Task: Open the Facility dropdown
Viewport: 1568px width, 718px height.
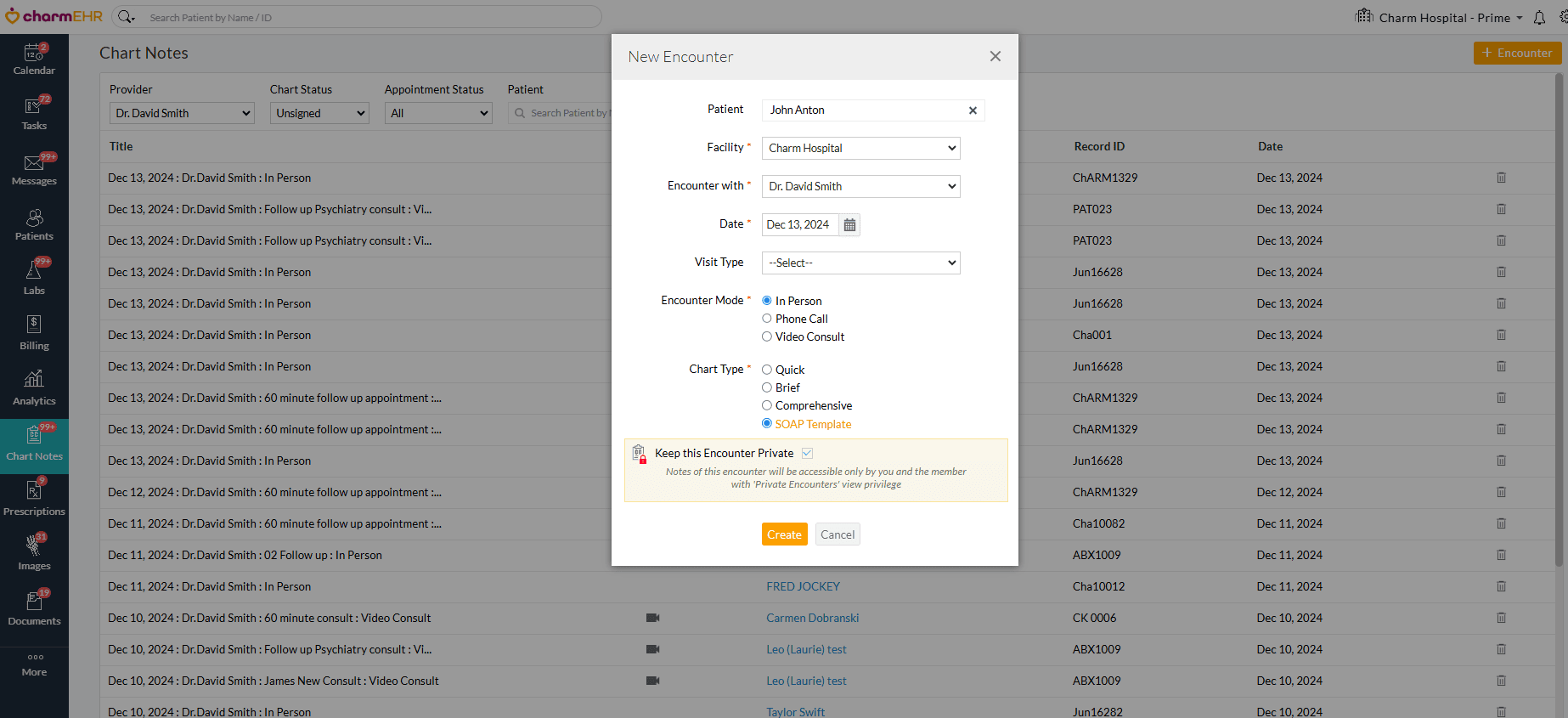Action: tap(860, 149)
